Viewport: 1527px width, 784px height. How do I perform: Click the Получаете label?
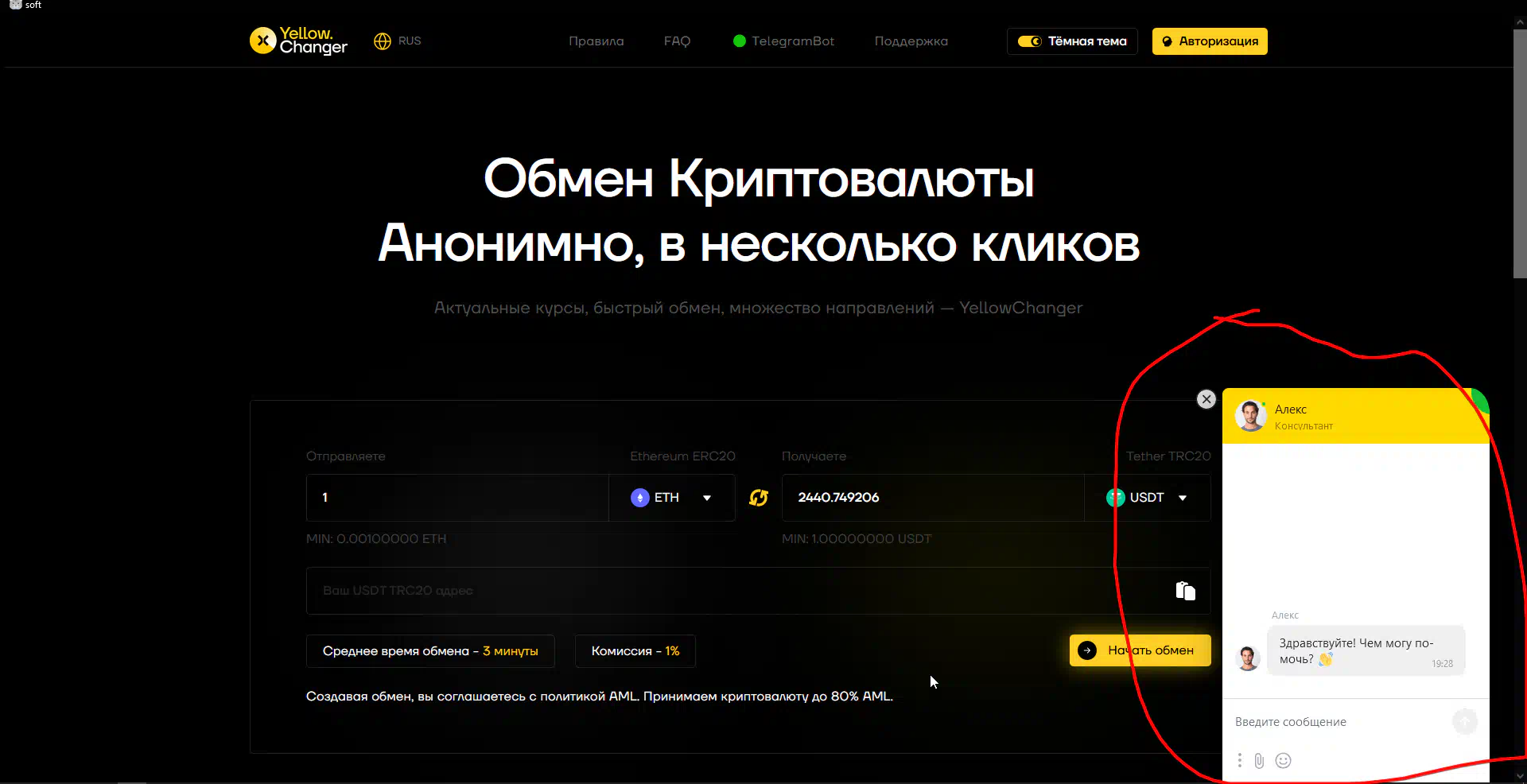[814, 456]
